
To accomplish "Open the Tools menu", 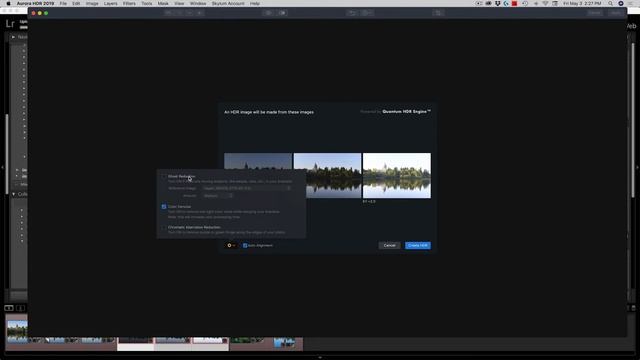I will [x=147, y=3].
